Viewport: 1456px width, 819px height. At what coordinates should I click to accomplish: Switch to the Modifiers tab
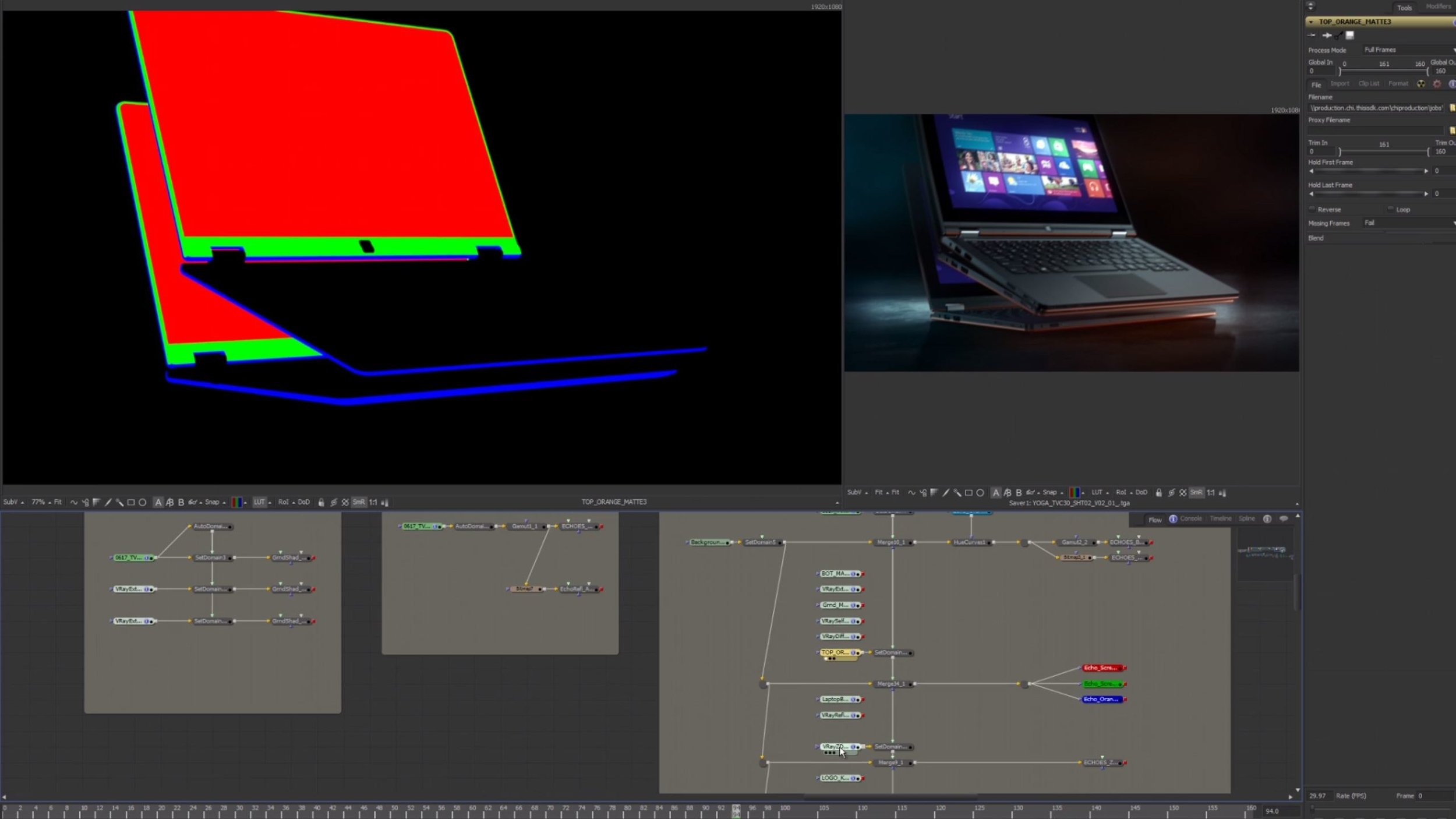click(1437, 6)
